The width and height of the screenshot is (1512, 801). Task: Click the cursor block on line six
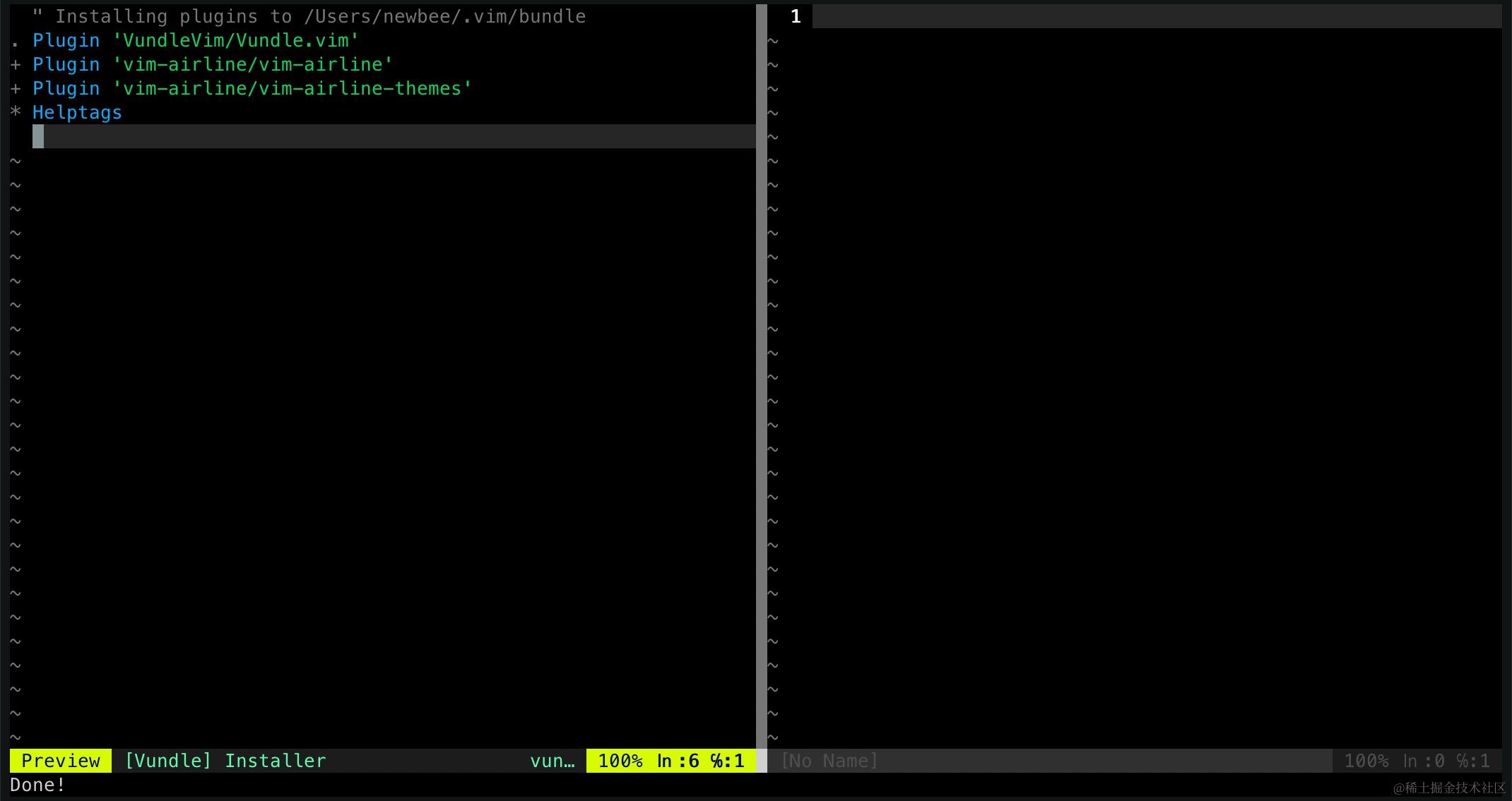pos(38,136)
